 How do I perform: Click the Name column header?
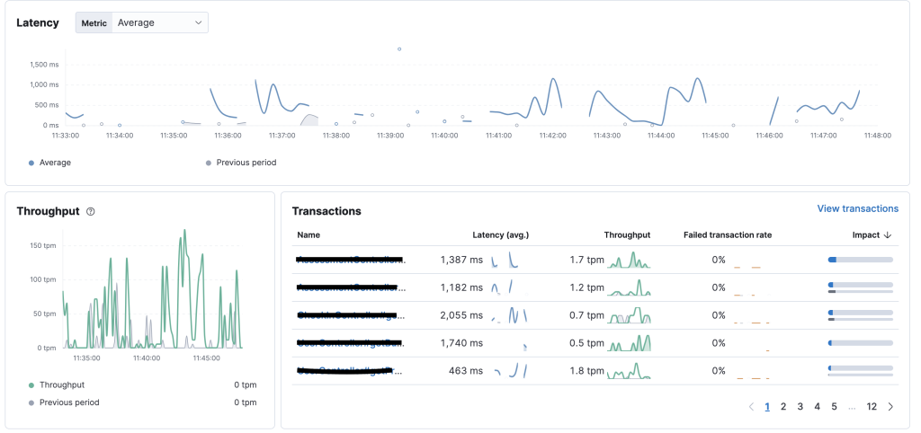point(308,234)
